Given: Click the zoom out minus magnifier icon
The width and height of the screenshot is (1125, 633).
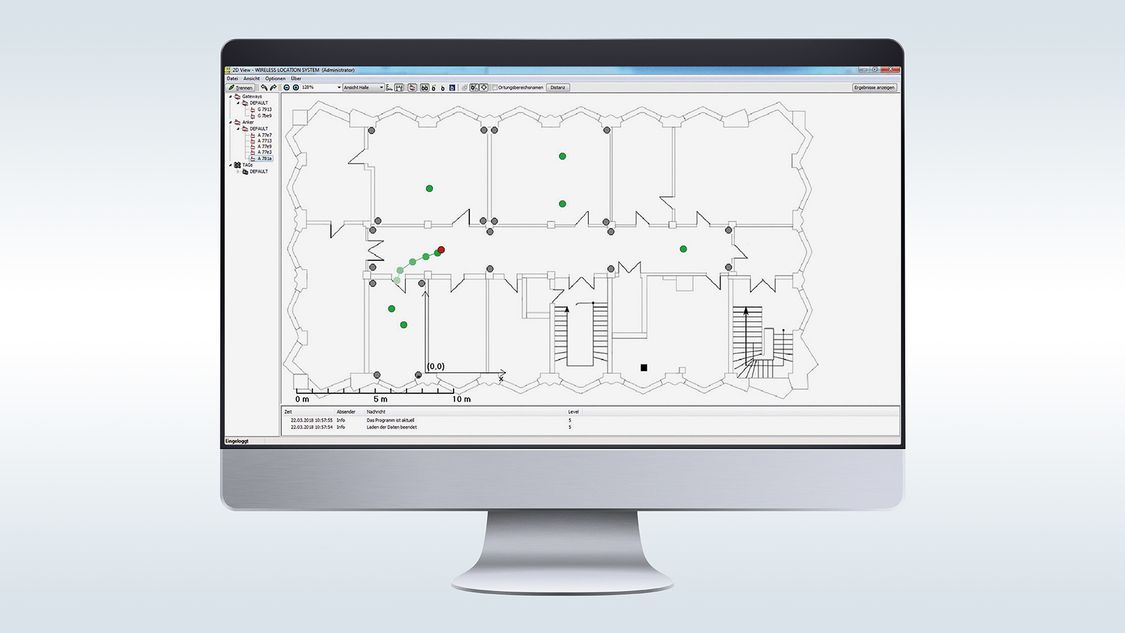Looking at the screenshot, I should click(x=286, y=88).
